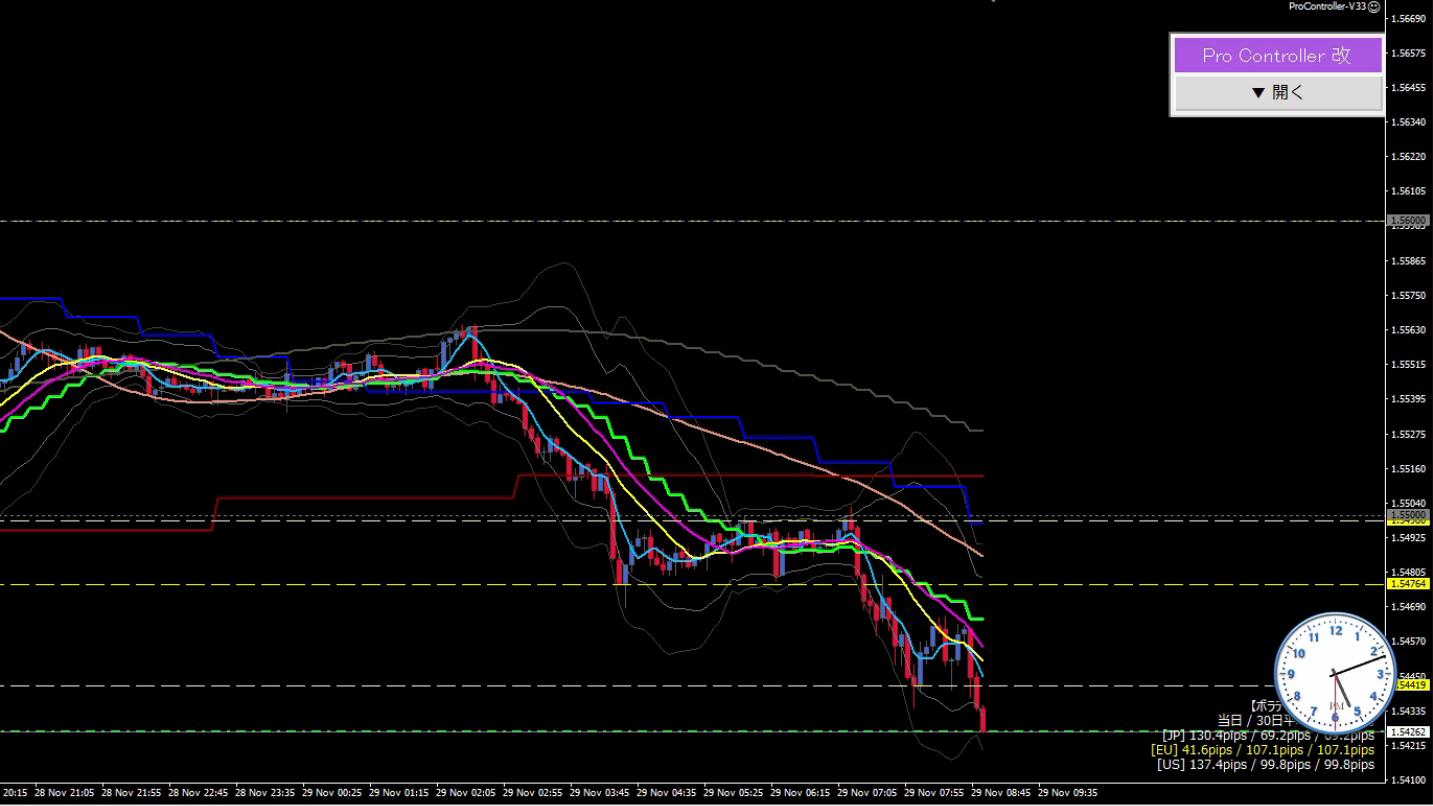1433x806 pixels.
Task: Select the 1.55000 price level tag
Action: tap(1408, 515)
